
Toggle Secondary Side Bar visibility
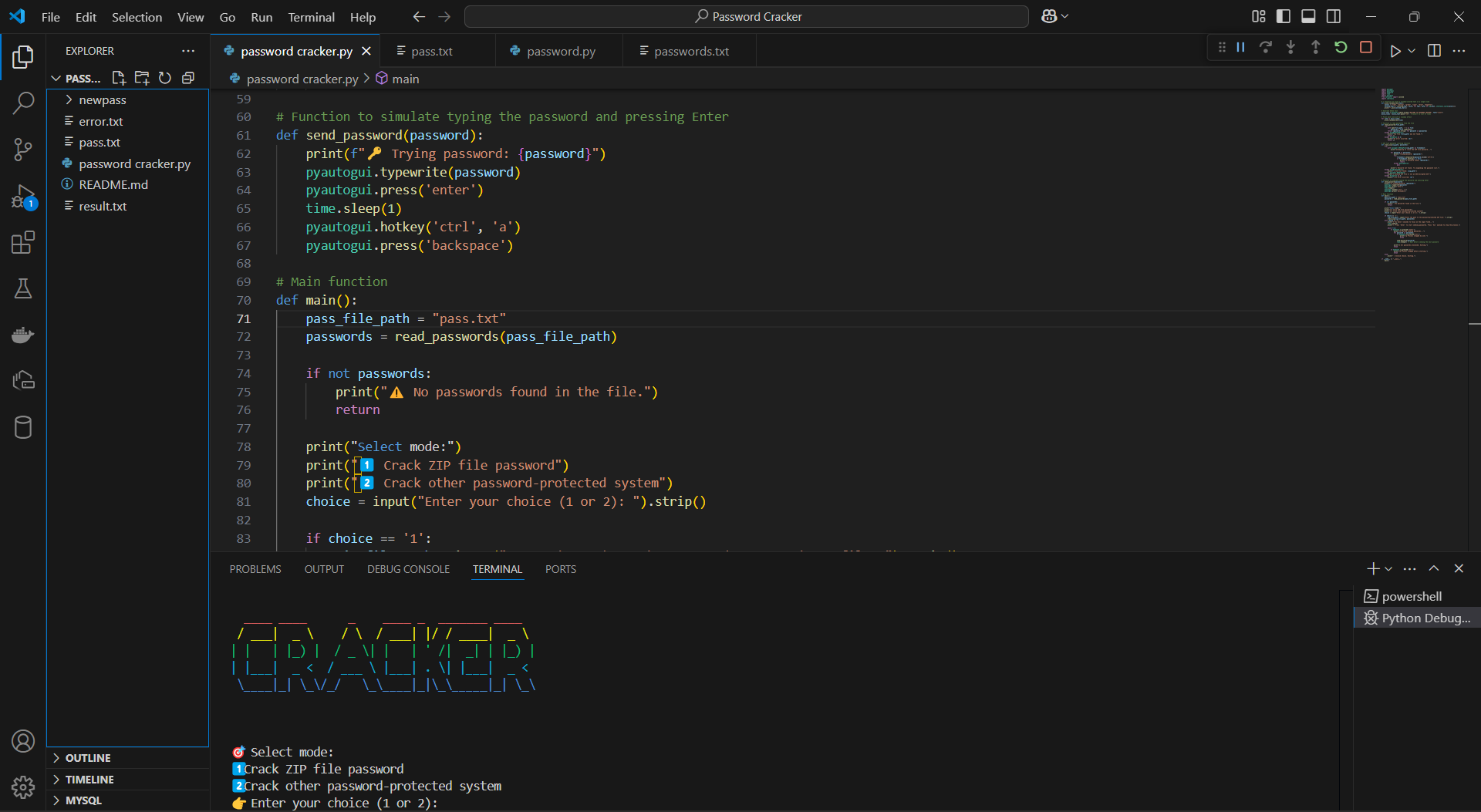pos(1334,16)
